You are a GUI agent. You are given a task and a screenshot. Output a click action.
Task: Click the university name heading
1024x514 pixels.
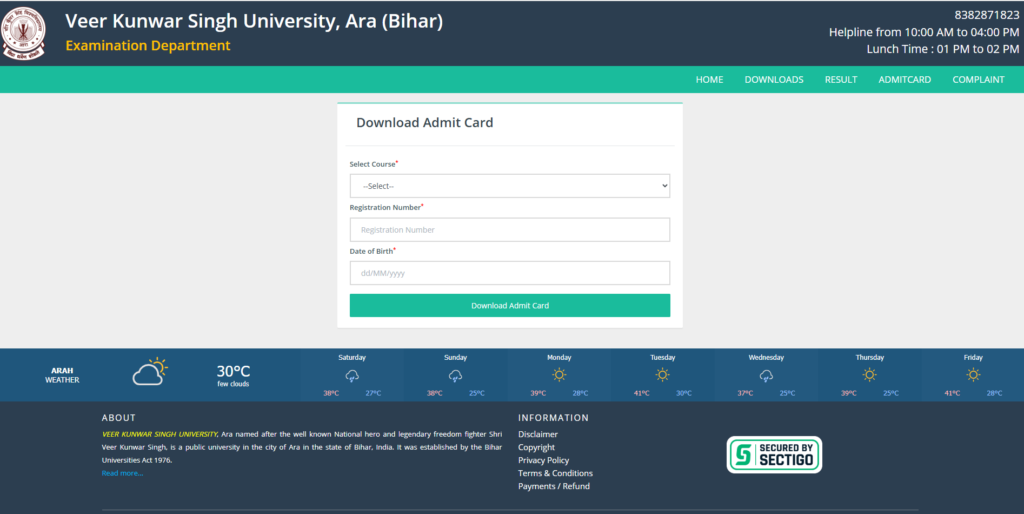254,21
